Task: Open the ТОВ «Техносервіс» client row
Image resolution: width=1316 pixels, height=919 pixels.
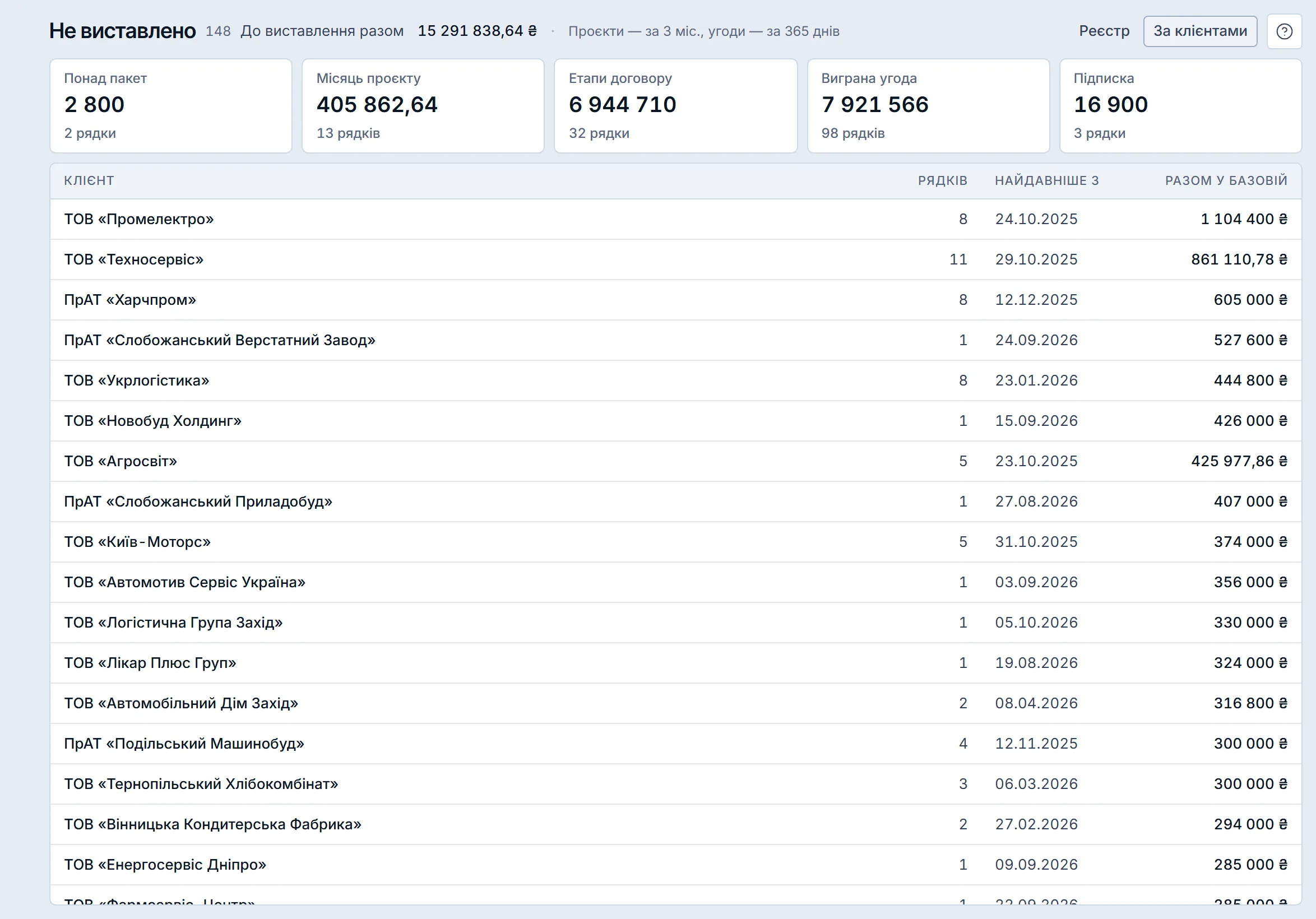Action: click(x=676, y=259)
